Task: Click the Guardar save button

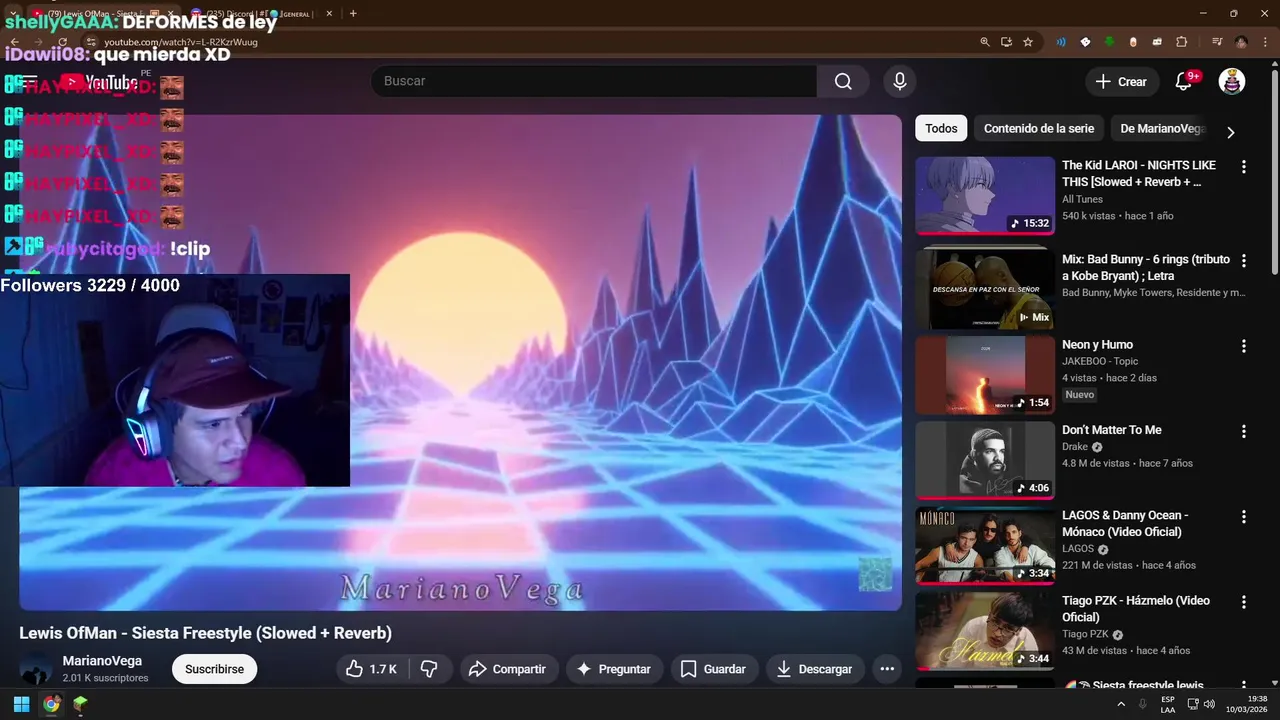Action: tap(714, 669)
